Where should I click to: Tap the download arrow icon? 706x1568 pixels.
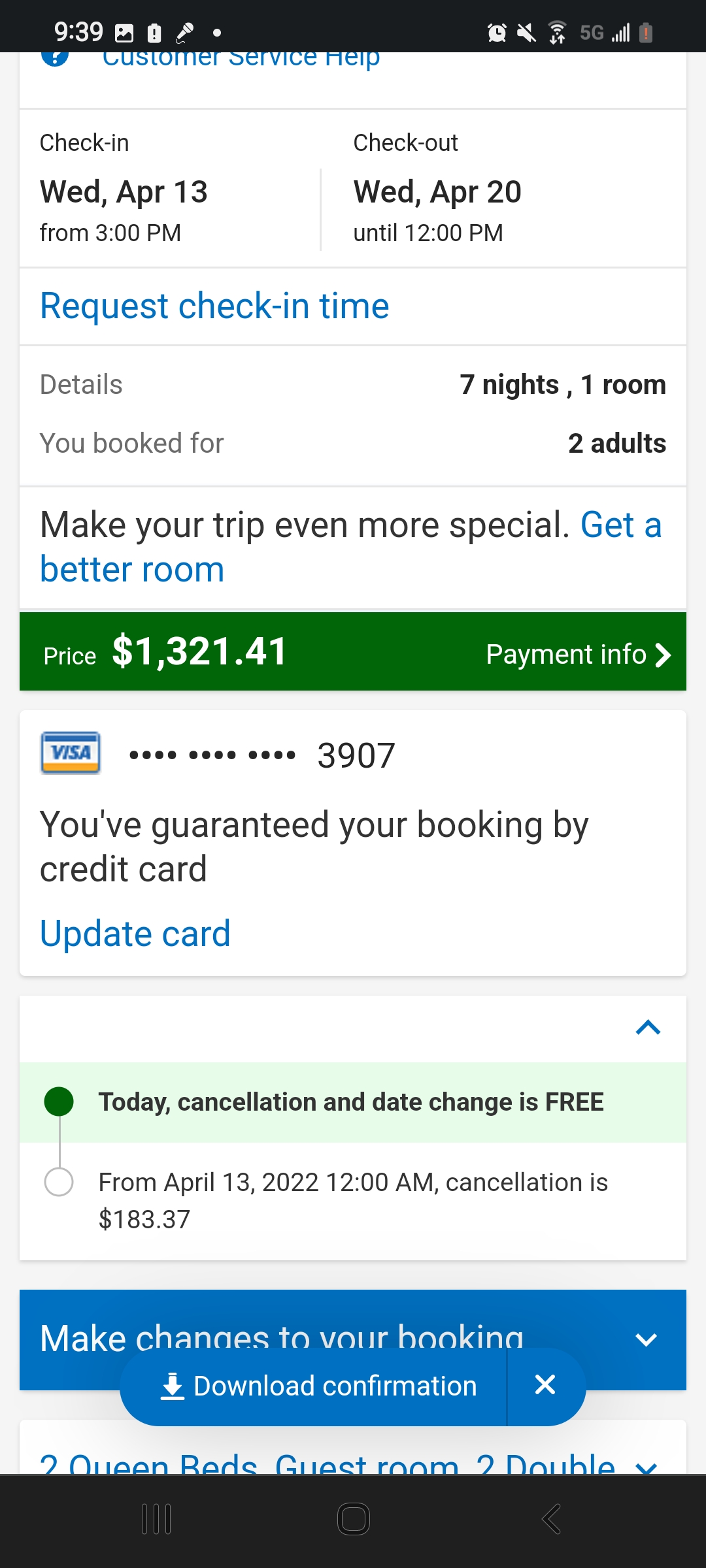(173, 1386)
